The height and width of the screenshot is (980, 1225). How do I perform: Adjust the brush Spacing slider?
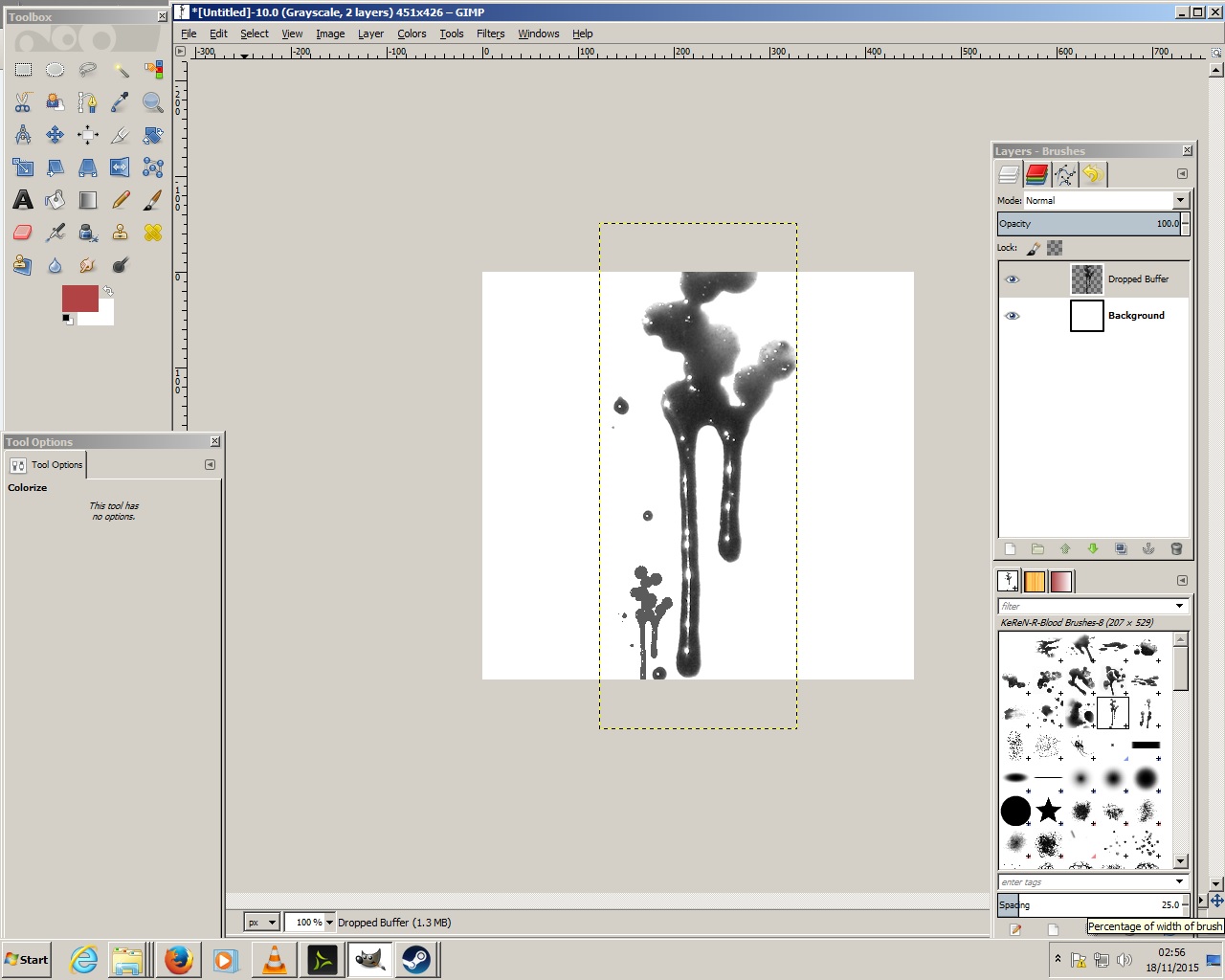pyautogui.click(x=1089, y=904)
